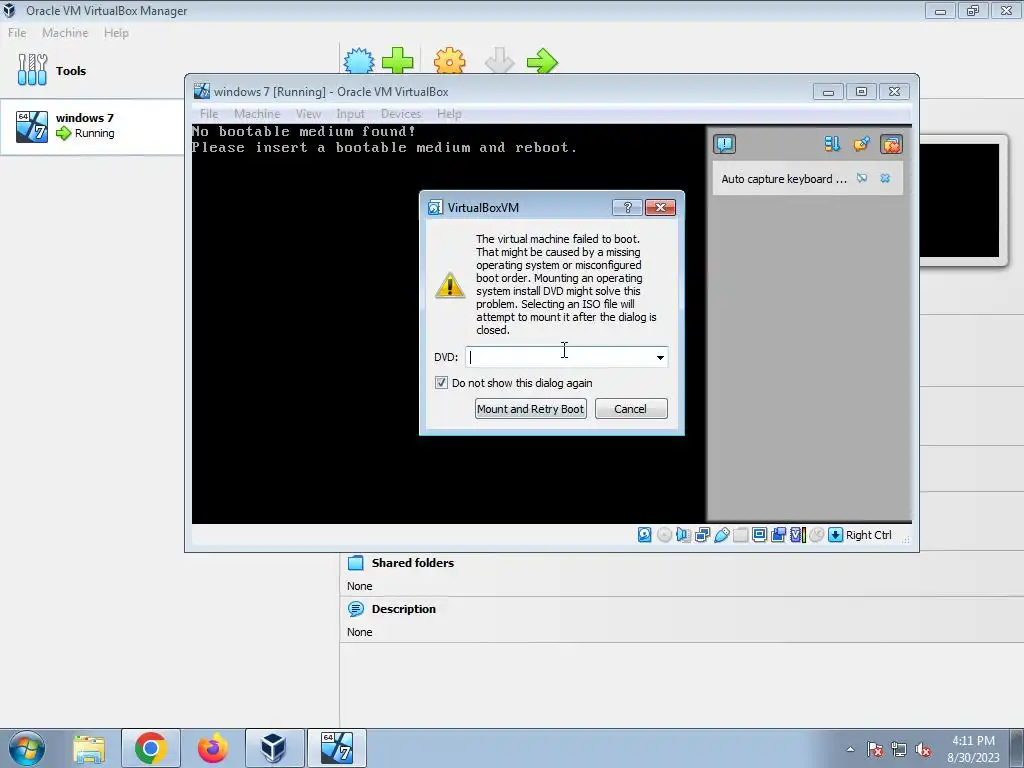Launch Chrome from the taskbar
Viewport: 1024px width, 768px height.
point(151,748)
